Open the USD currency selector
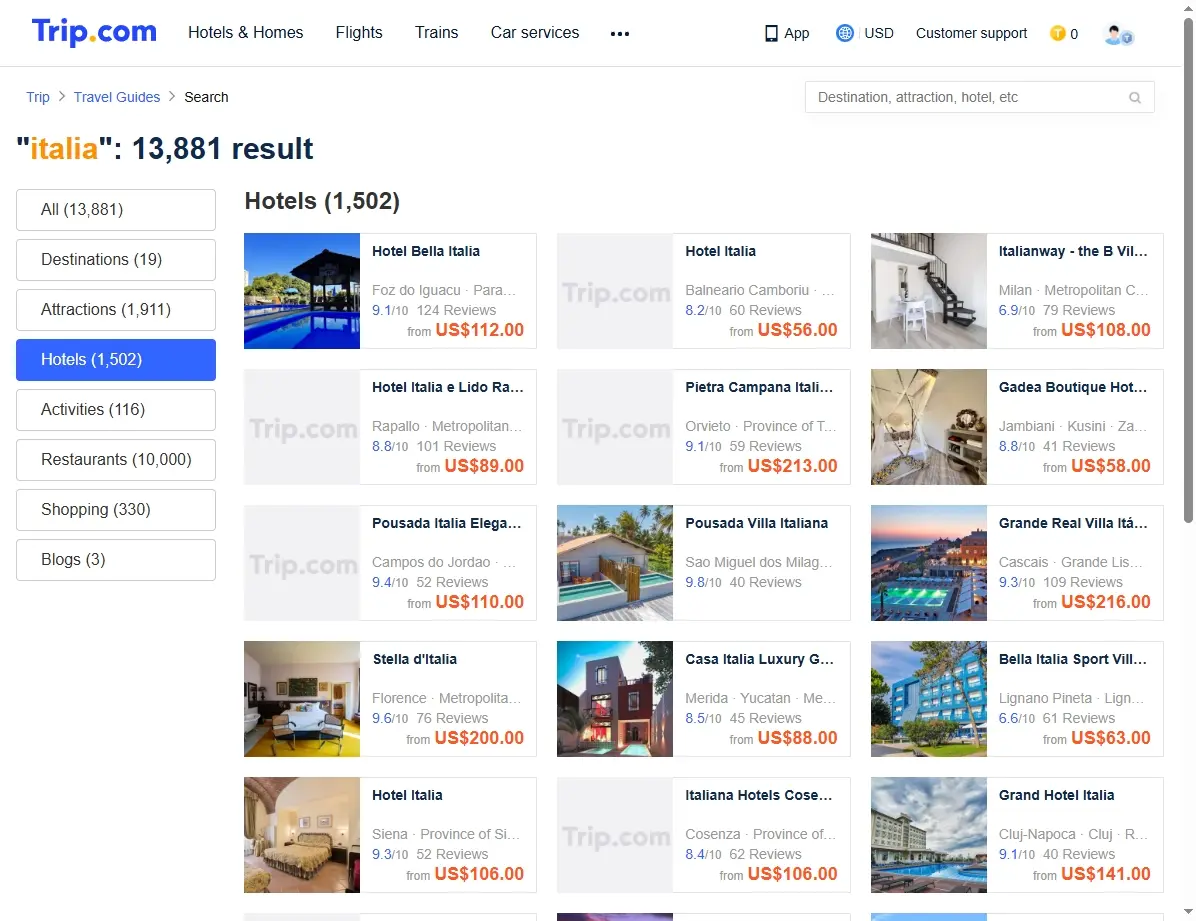The image size is (1196, 921). [x=879, y=33]
